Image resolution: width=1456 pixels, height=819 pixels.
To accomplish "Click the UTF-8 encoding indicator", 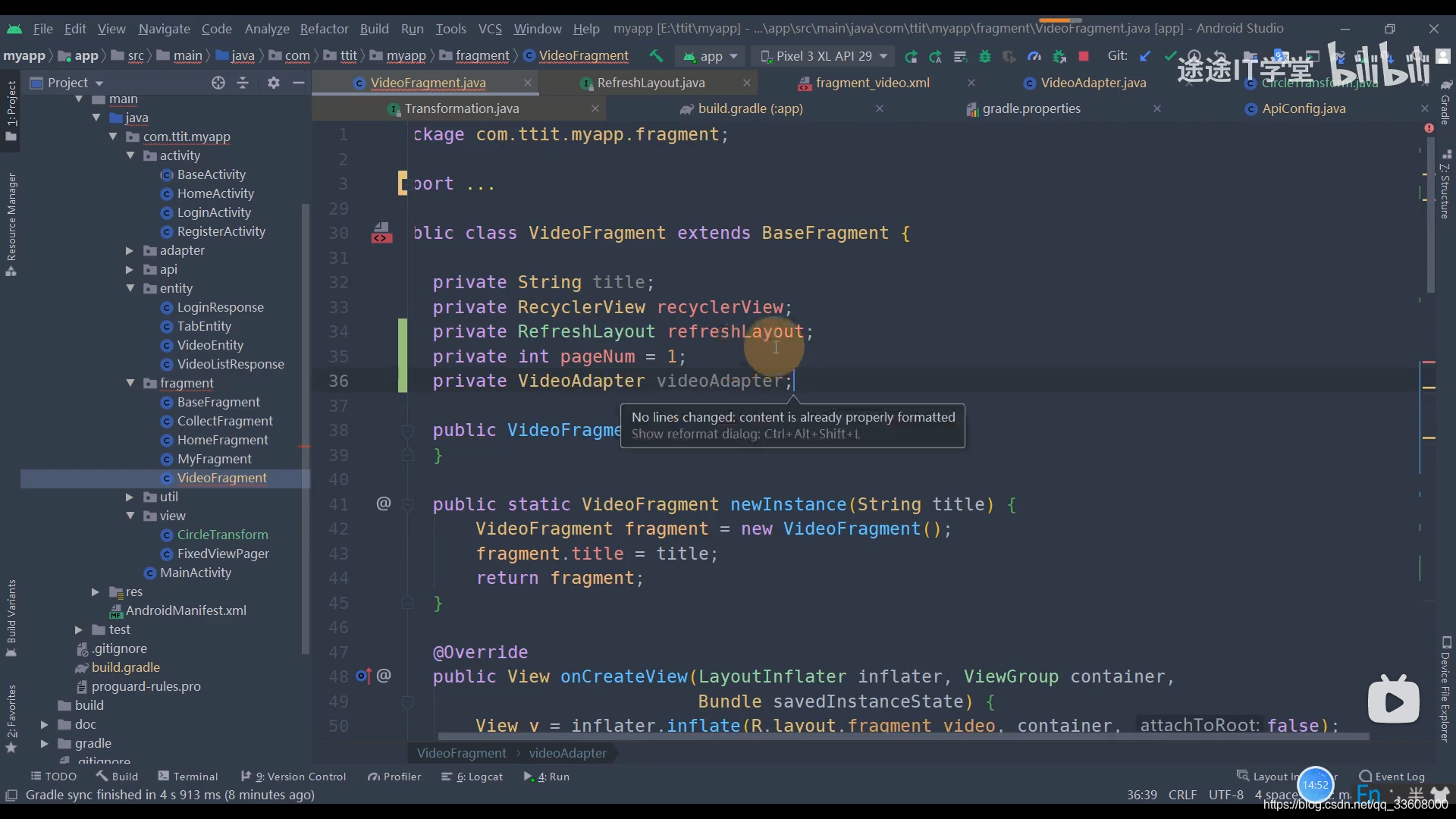I will 1225,795.
